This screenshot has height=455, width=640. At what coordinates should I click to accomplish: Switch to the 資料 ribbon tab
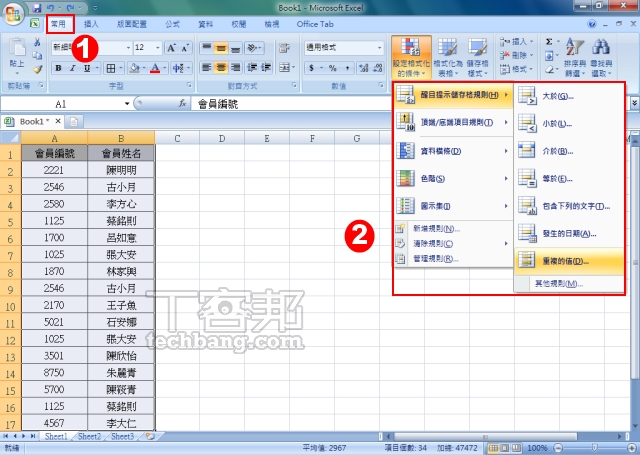pos(206,24)
